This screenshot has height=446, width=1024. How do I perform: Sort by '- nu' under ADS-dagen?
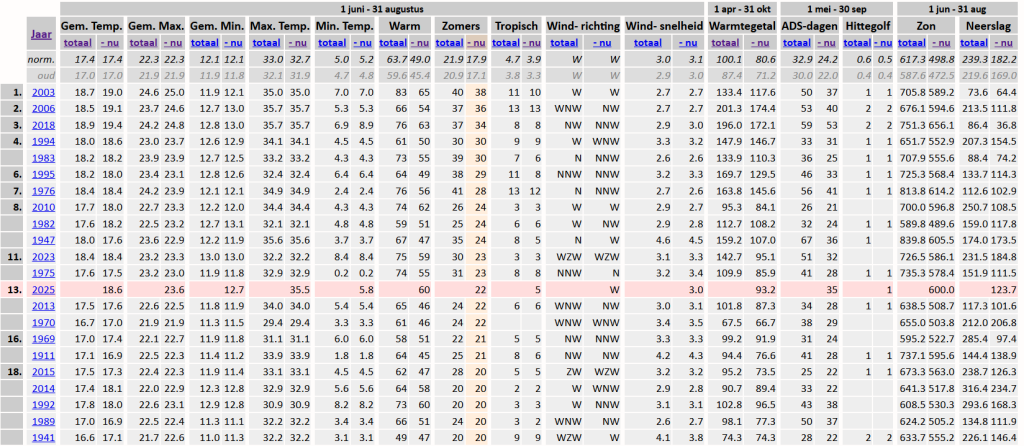tap(826, 43)
